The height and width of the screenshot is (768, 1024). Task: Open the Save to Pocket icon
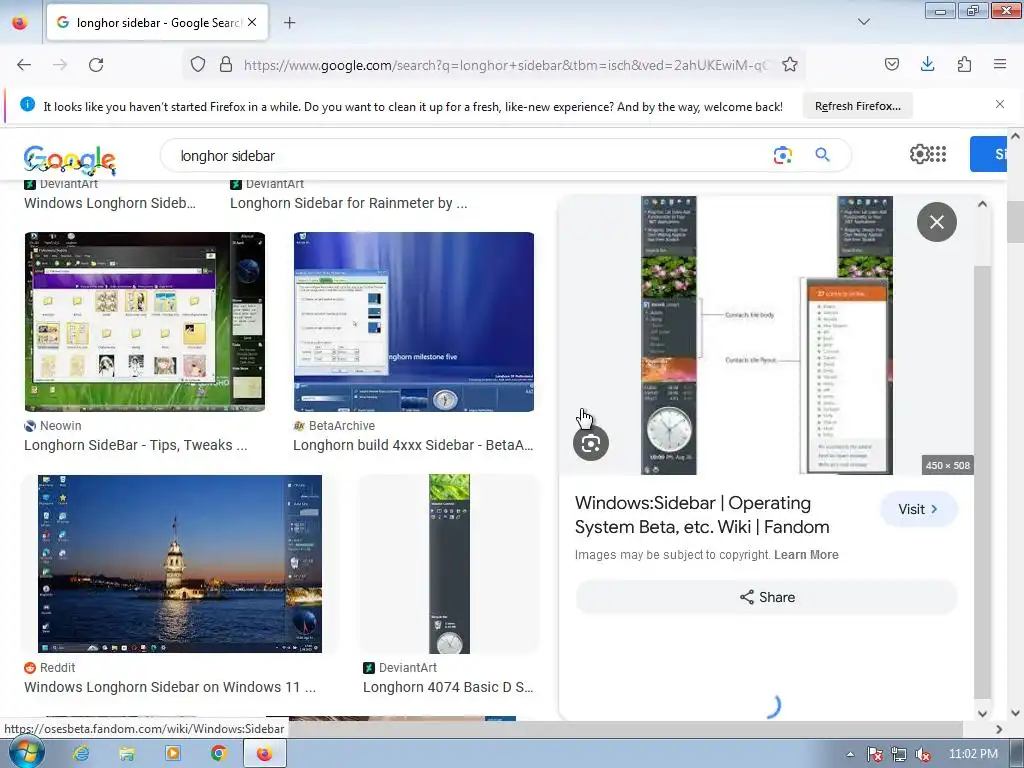tap(892, 64)
